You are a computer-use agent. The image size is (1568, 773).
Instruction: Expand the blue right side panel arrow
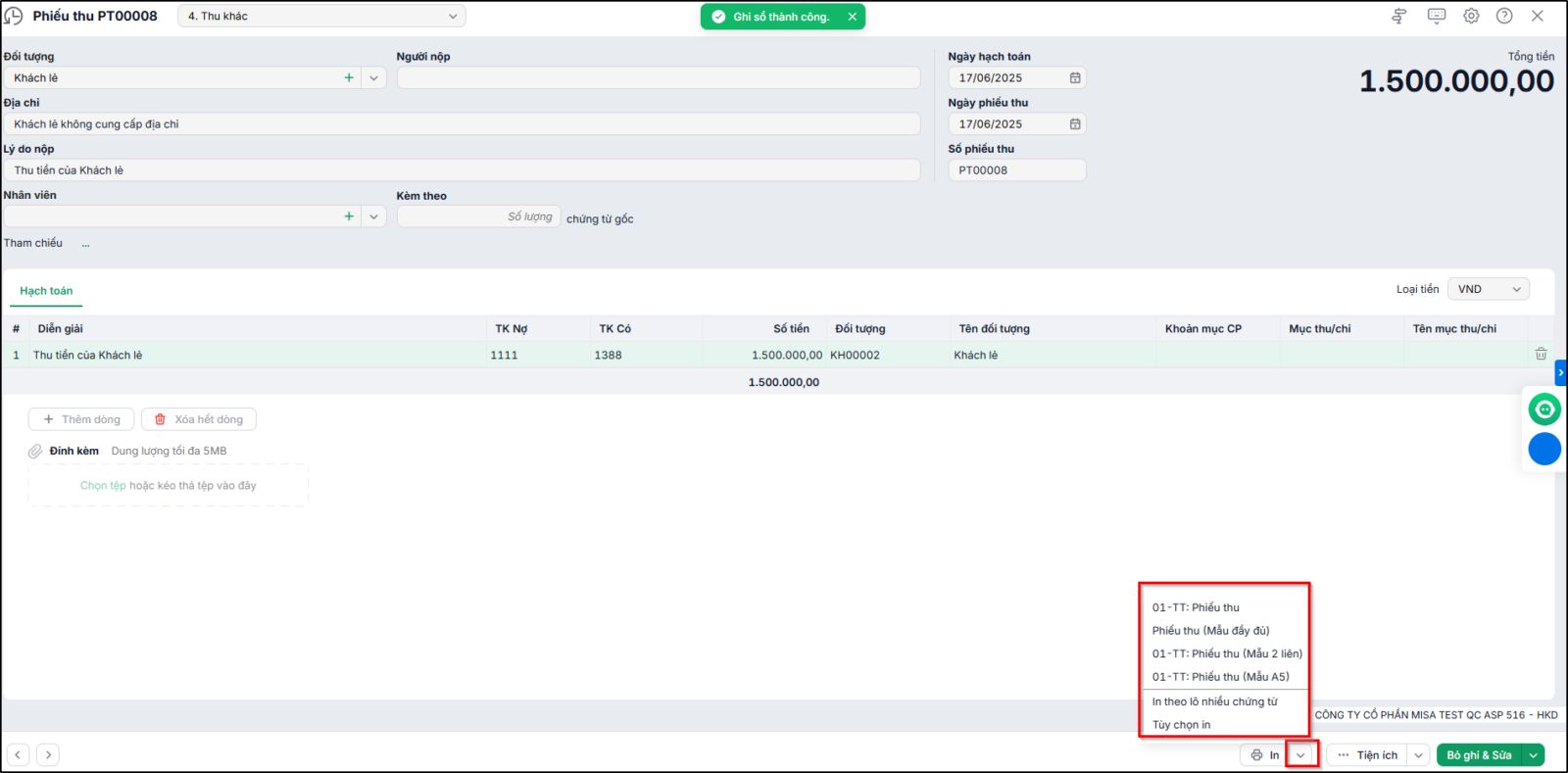pos(1560,372)
